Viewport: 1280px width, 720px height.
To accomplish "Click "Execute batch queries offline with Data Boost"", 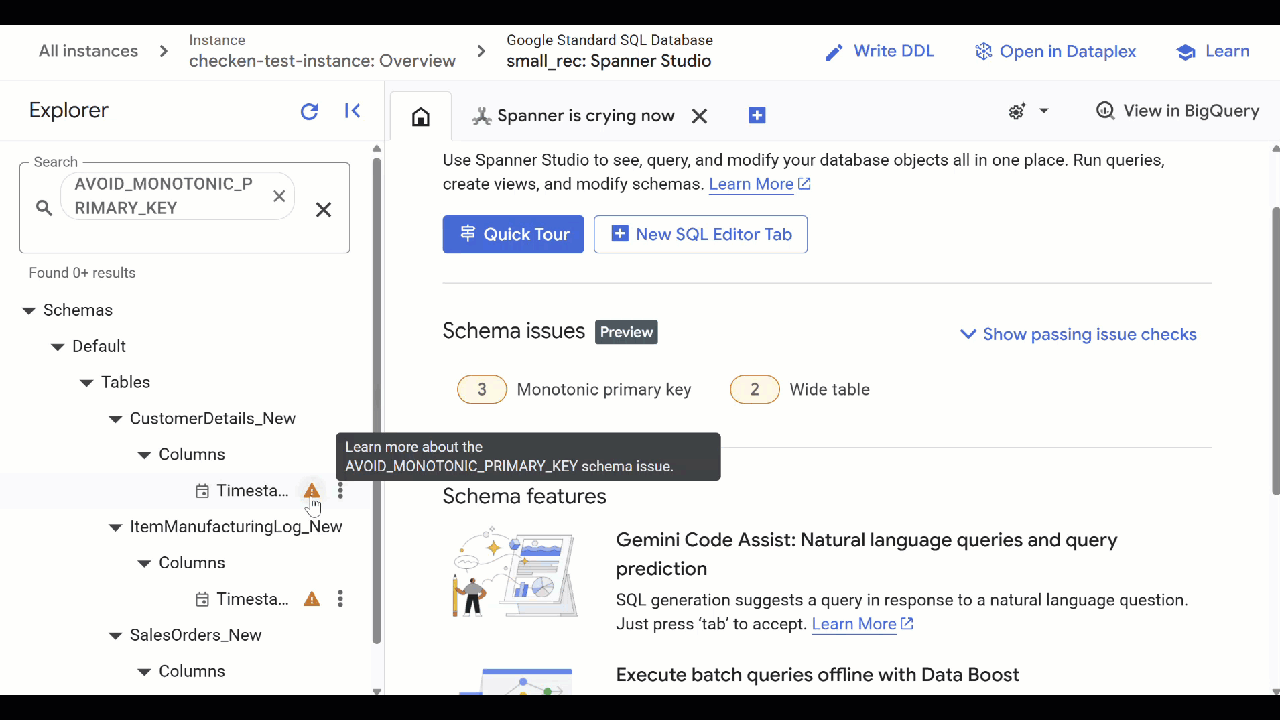I will [x=817, y=675].
